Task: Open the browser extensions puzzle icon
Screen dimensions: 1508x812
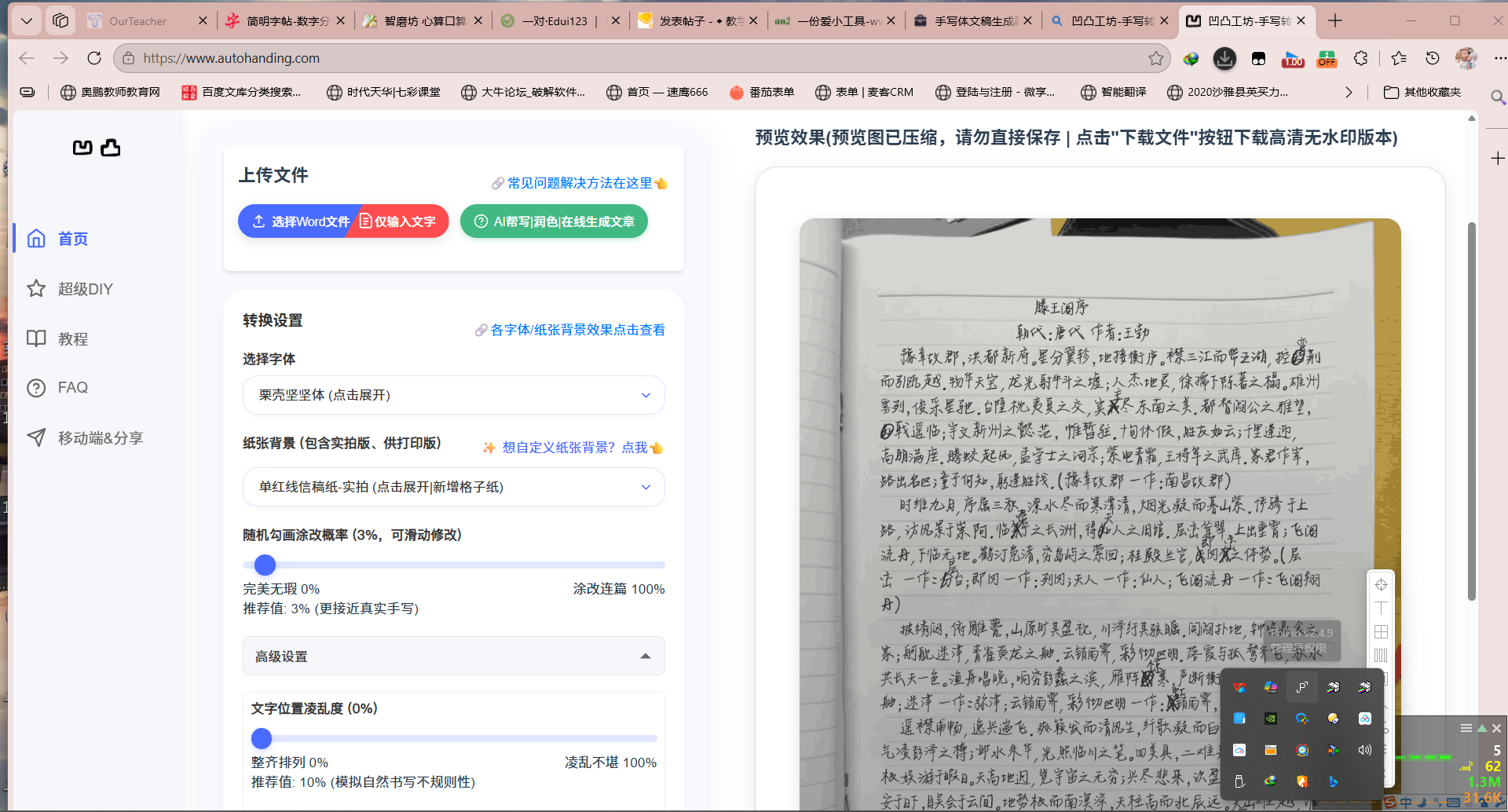Action: pyautogui.click(x=1360, y=58)
